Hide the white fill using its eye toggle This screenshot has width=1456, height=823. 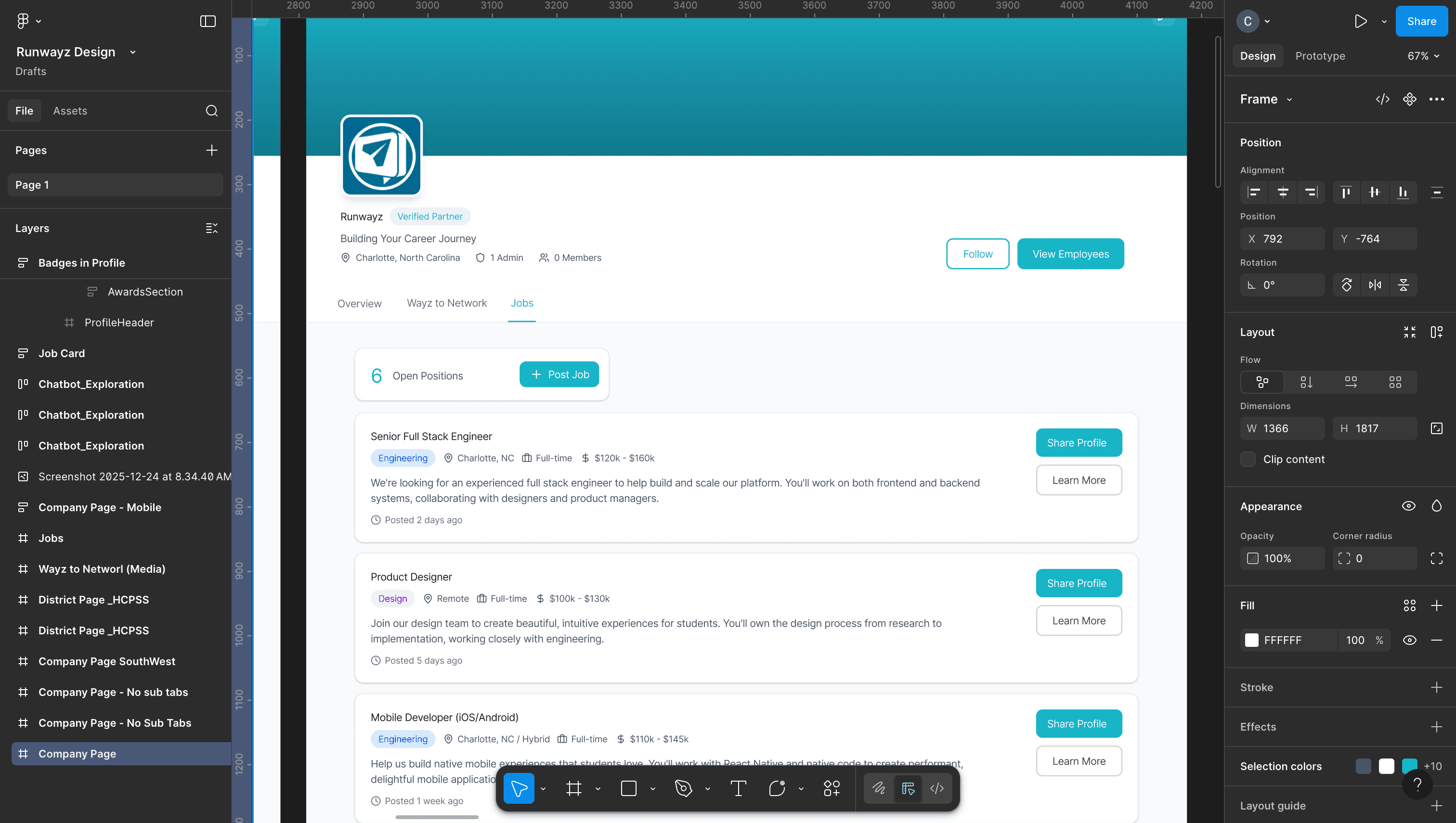click(x=1409, y=640)
